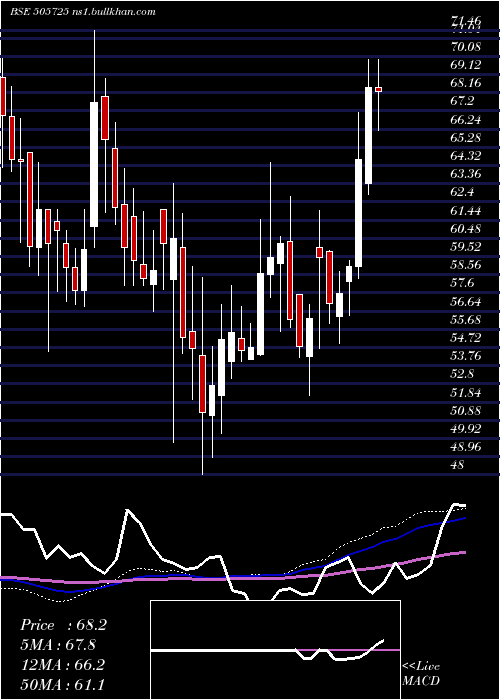
Task: Click the 68.16 price axis label
Action: (x=466, y=83)
